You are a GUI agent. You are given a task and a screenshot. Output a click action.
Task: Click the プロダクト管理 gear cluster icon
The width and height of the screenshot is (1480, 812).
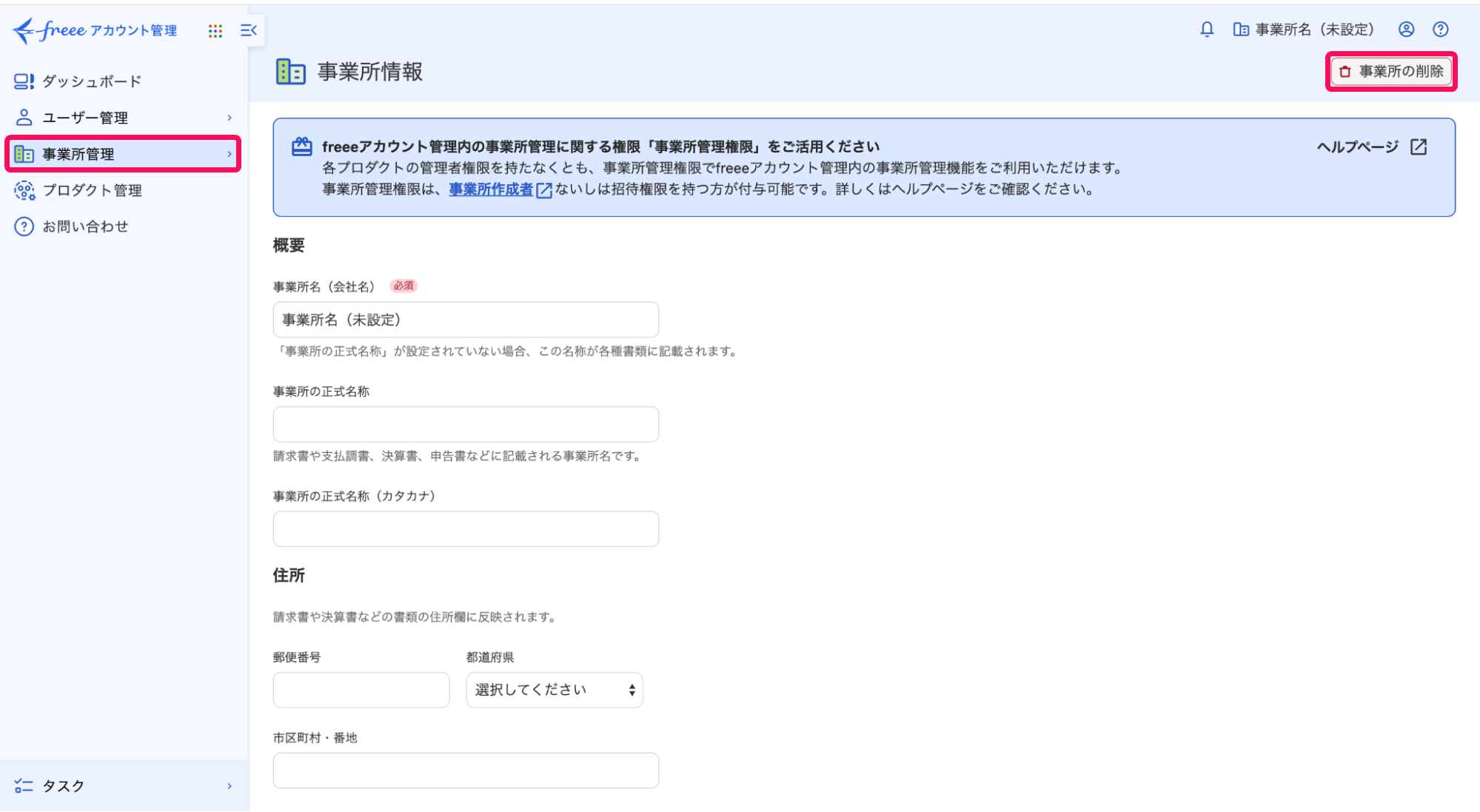(24, 190)
